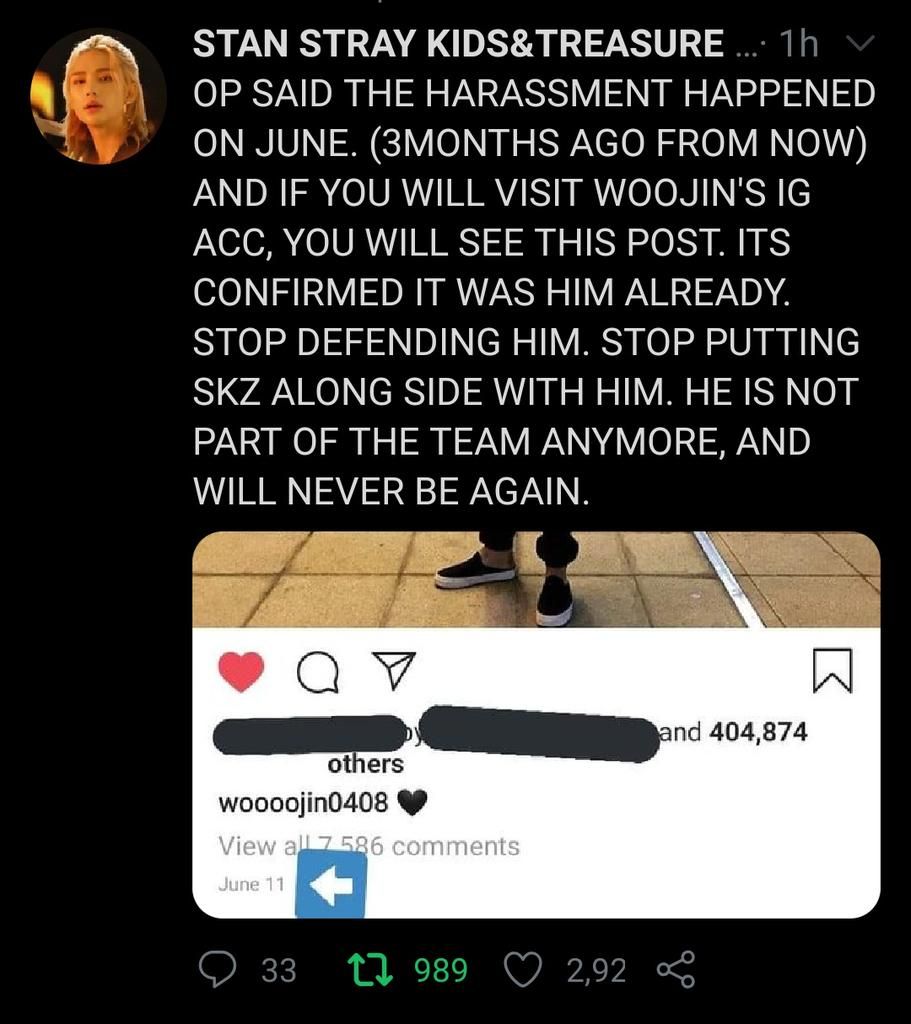Tap the Instagram paper plane send icon
Viewport: 911px width, 1024px height.
coord(393,670)
